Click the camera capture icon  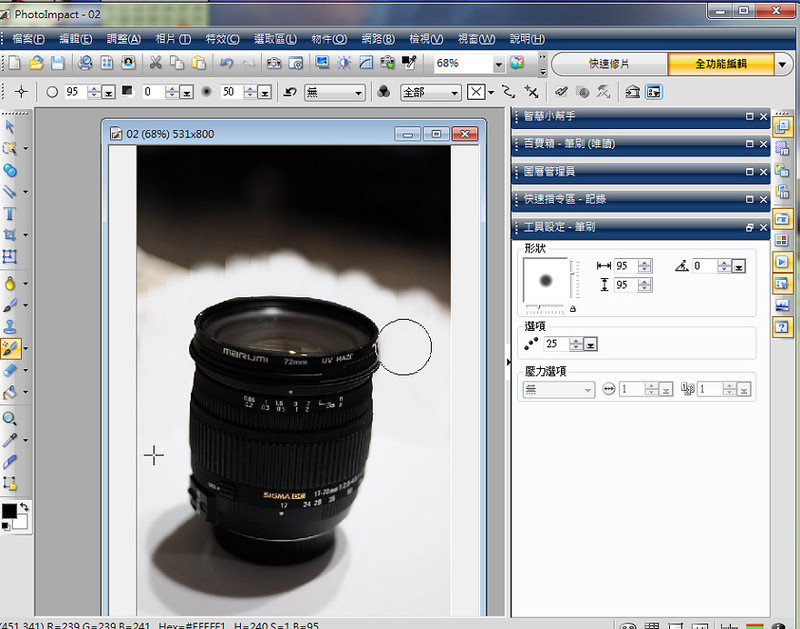click(274, 63)
